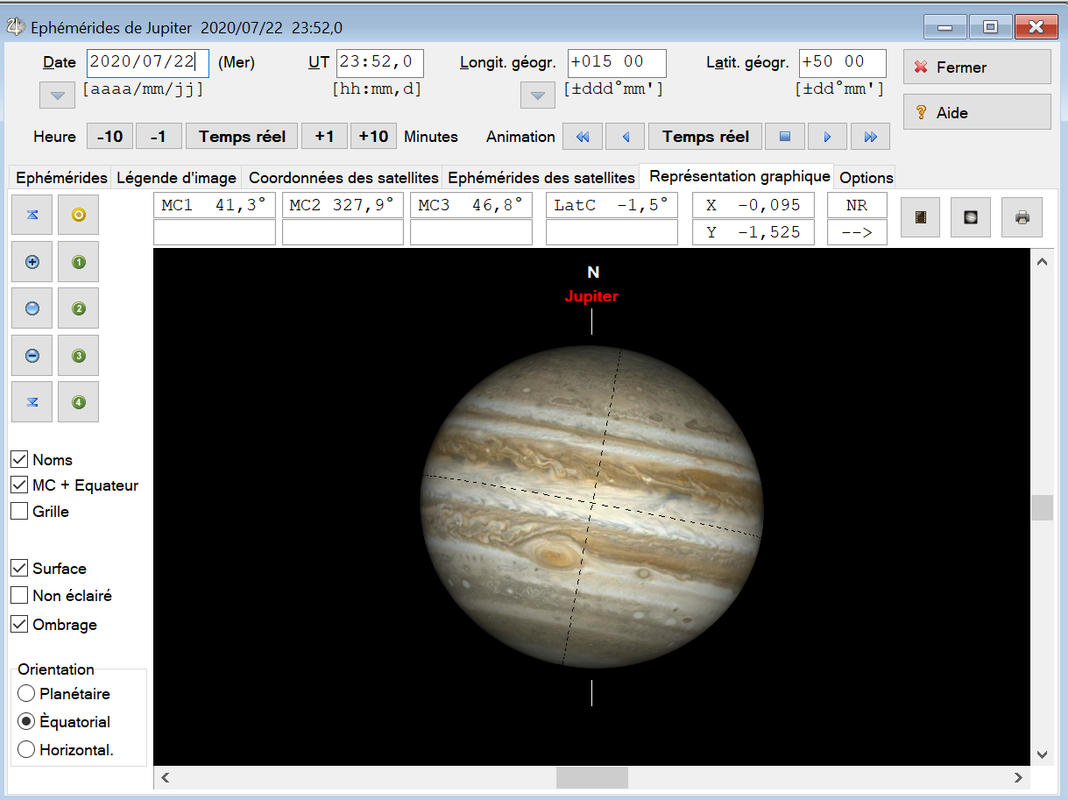Center on satellite 3 green icon
Image resolution: width=1068 pixels, height=800 pixels.
tap(78, 355)
